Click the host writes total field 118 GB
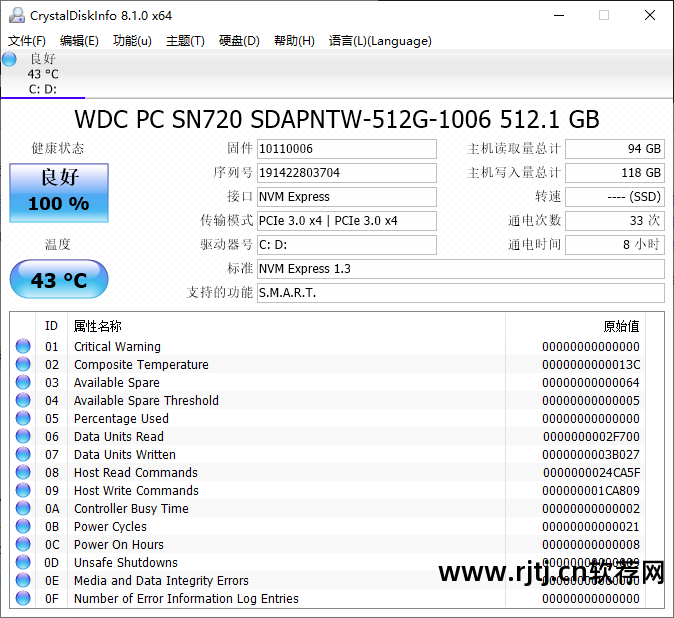Viewport: 674px width, 618px height. (x=615, y=173)
